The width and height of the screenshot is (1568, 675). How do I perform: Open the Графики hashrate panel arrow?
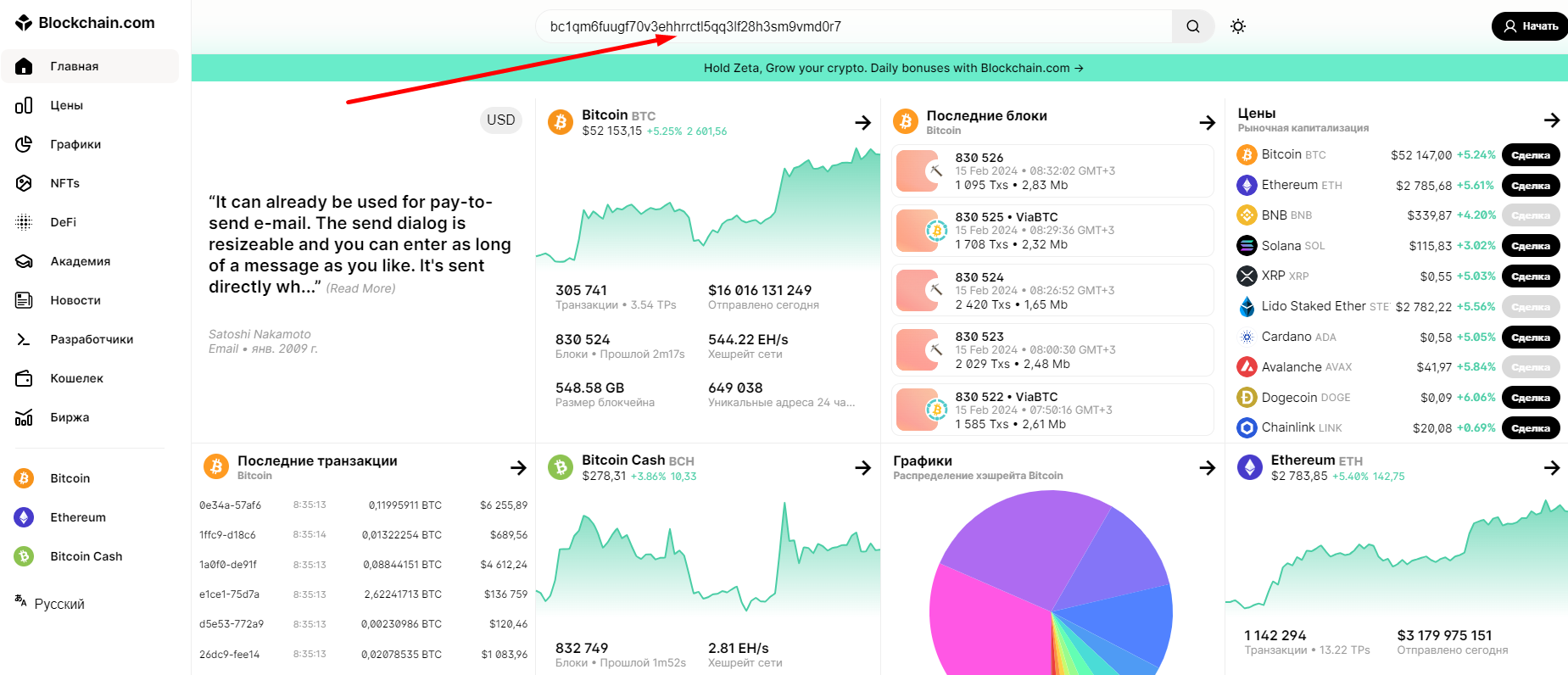pos(1207,467)
